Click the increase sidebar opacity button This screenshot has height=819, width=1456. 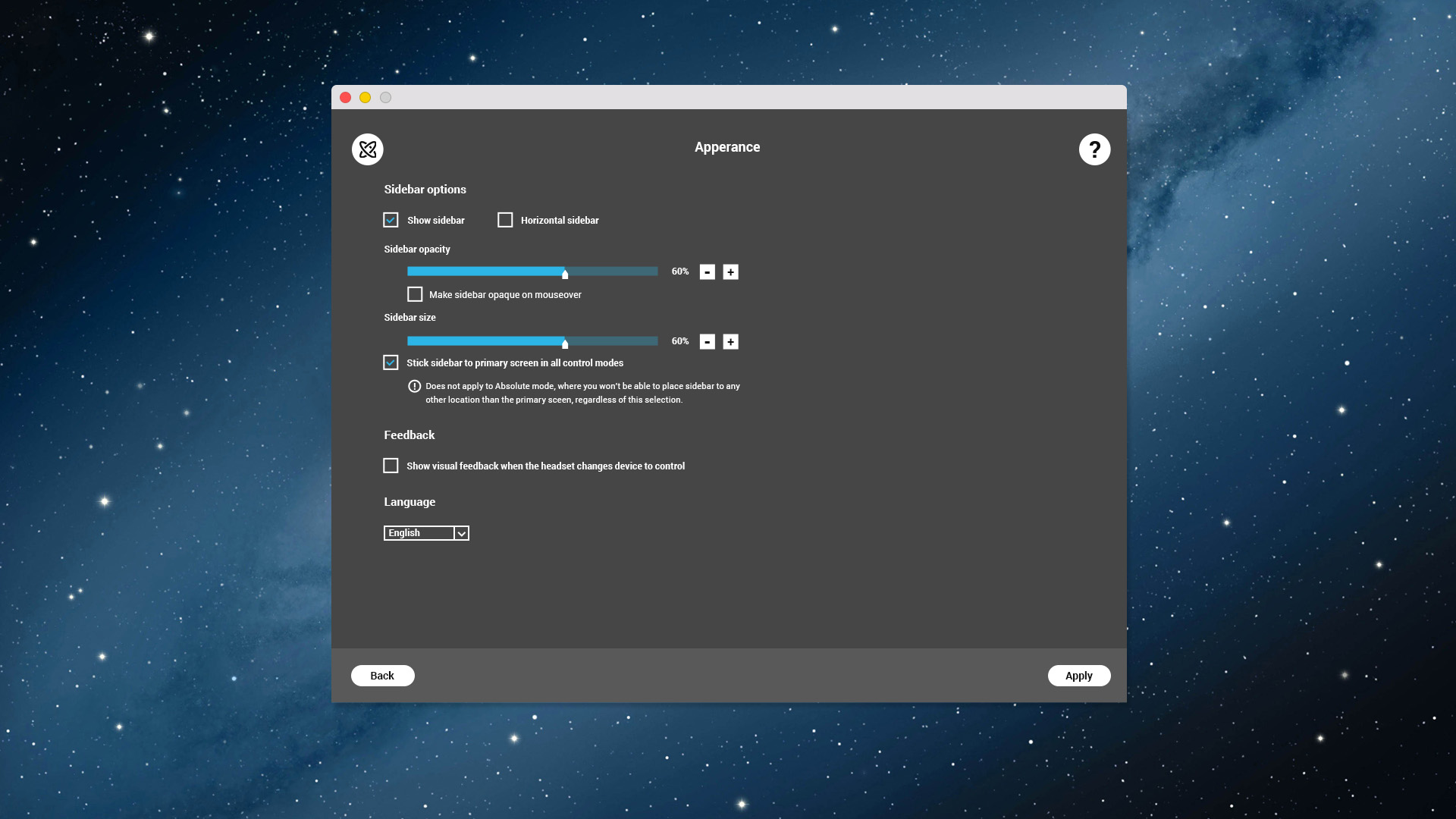(x=731, y=272)
